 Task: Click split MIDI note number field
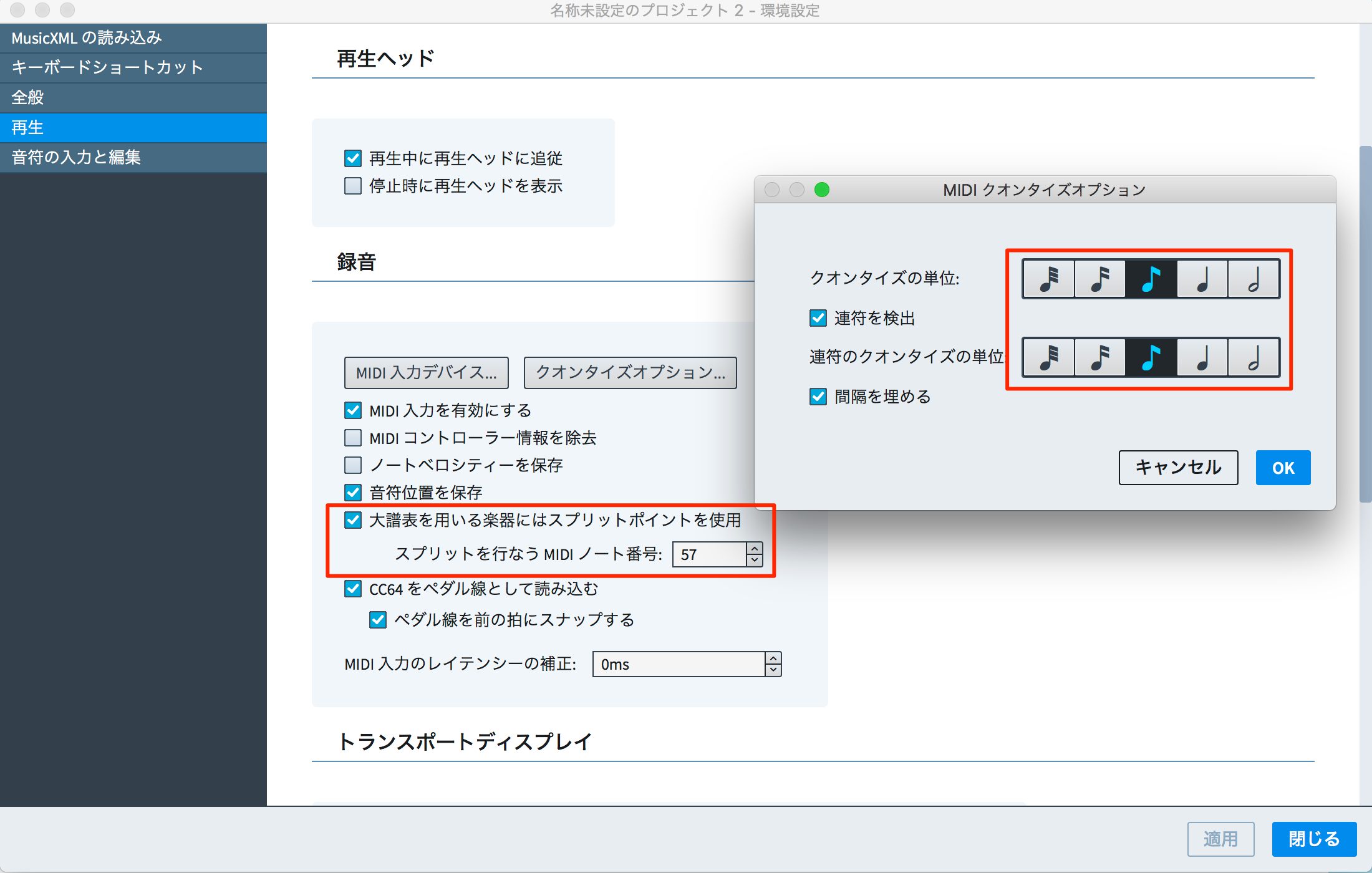click(710, 554)
